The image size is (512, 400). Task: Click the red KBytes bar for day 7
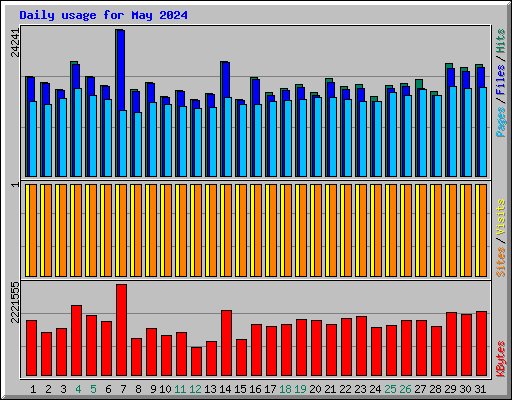point(121,330)
